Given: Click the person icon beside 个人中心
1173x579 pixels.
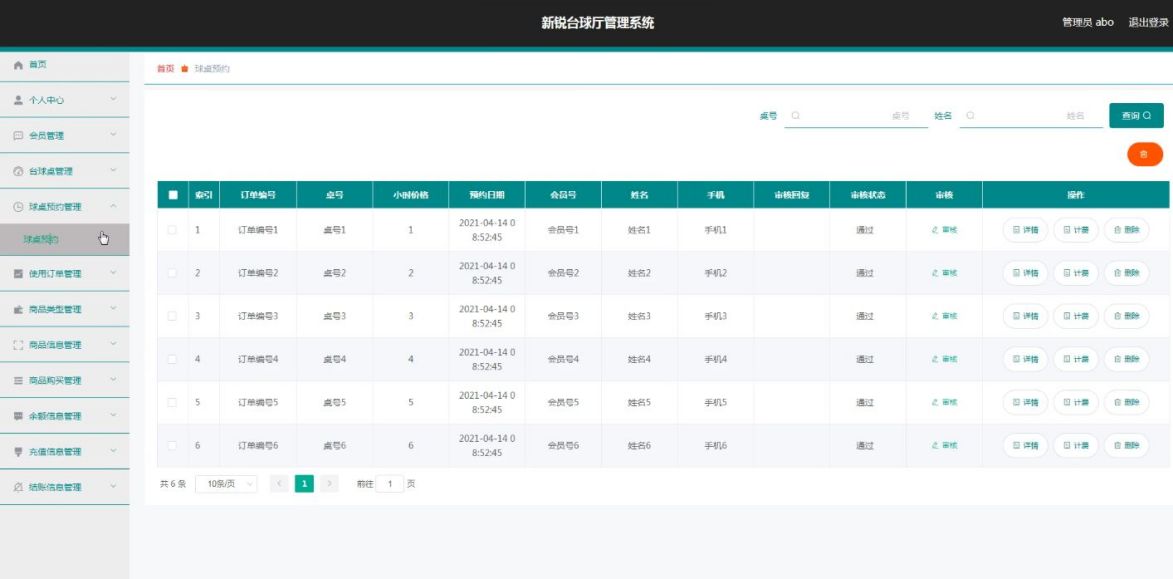Looking at the screenshot, I should click(x=19, y=99).
